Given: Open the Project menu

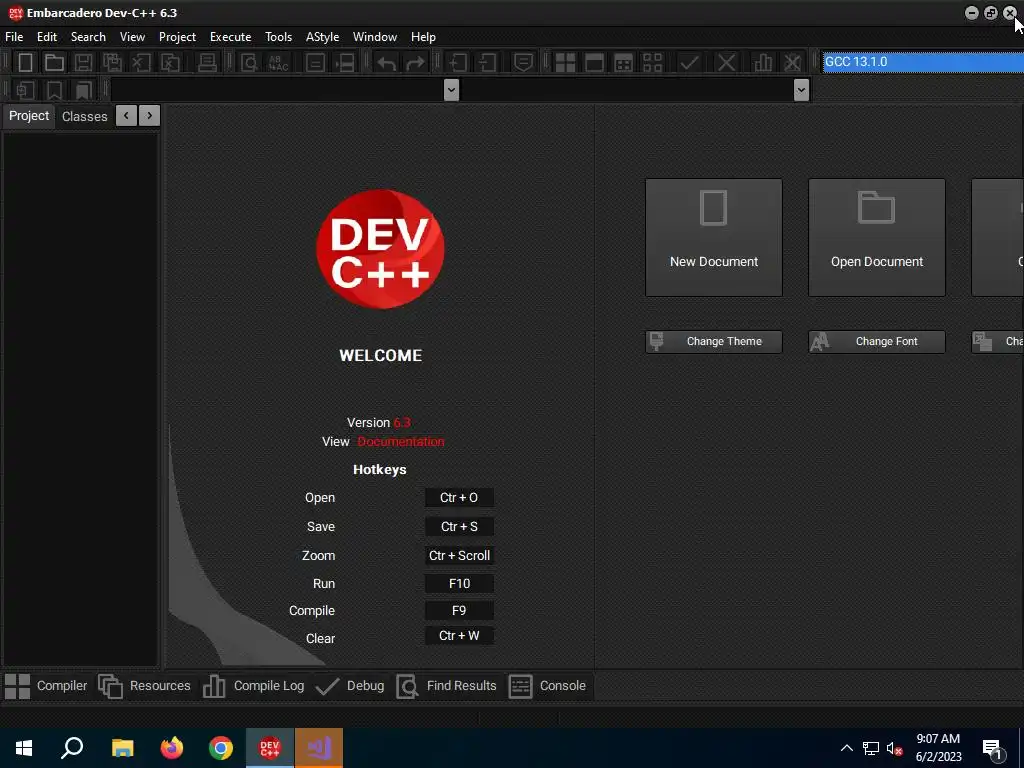Looking at the screenshot, I should [177, 37].
